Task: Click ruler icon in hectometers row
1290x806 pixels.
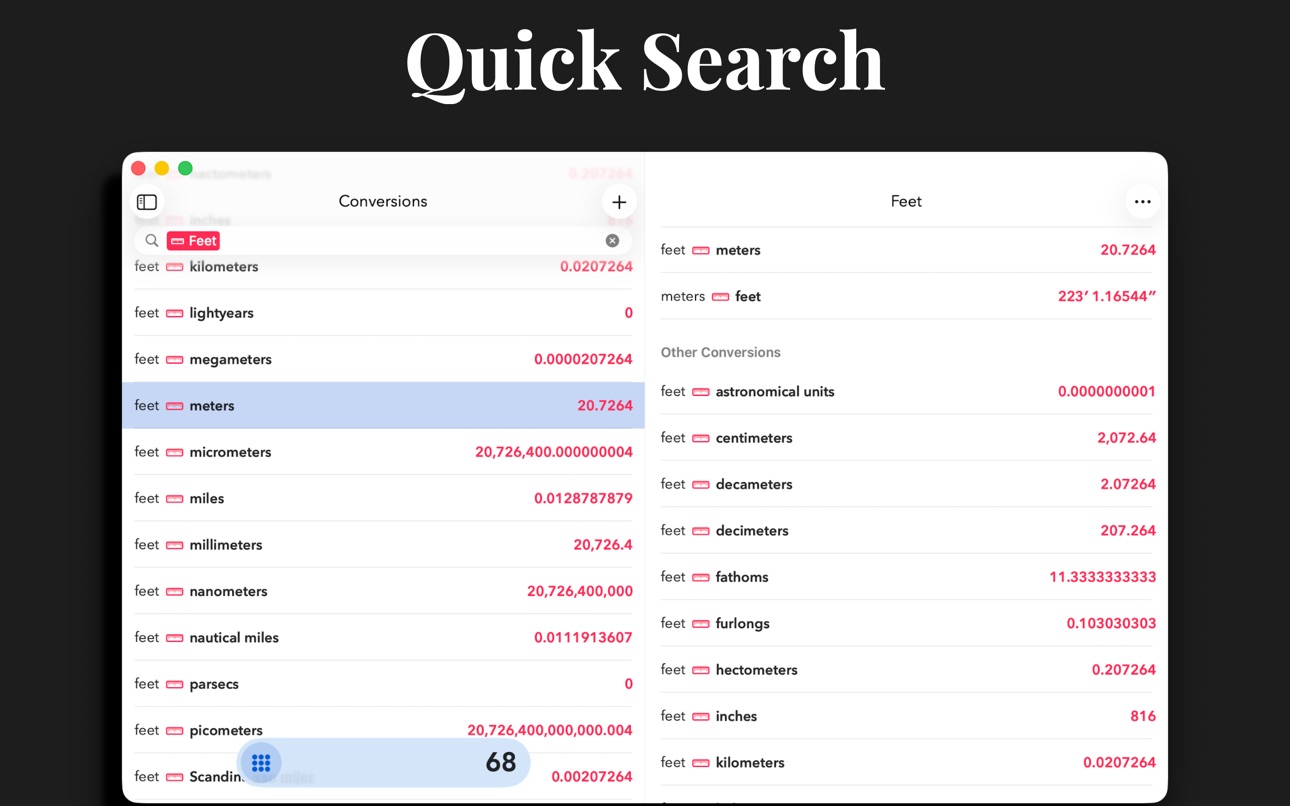Action: click(701, 670)
